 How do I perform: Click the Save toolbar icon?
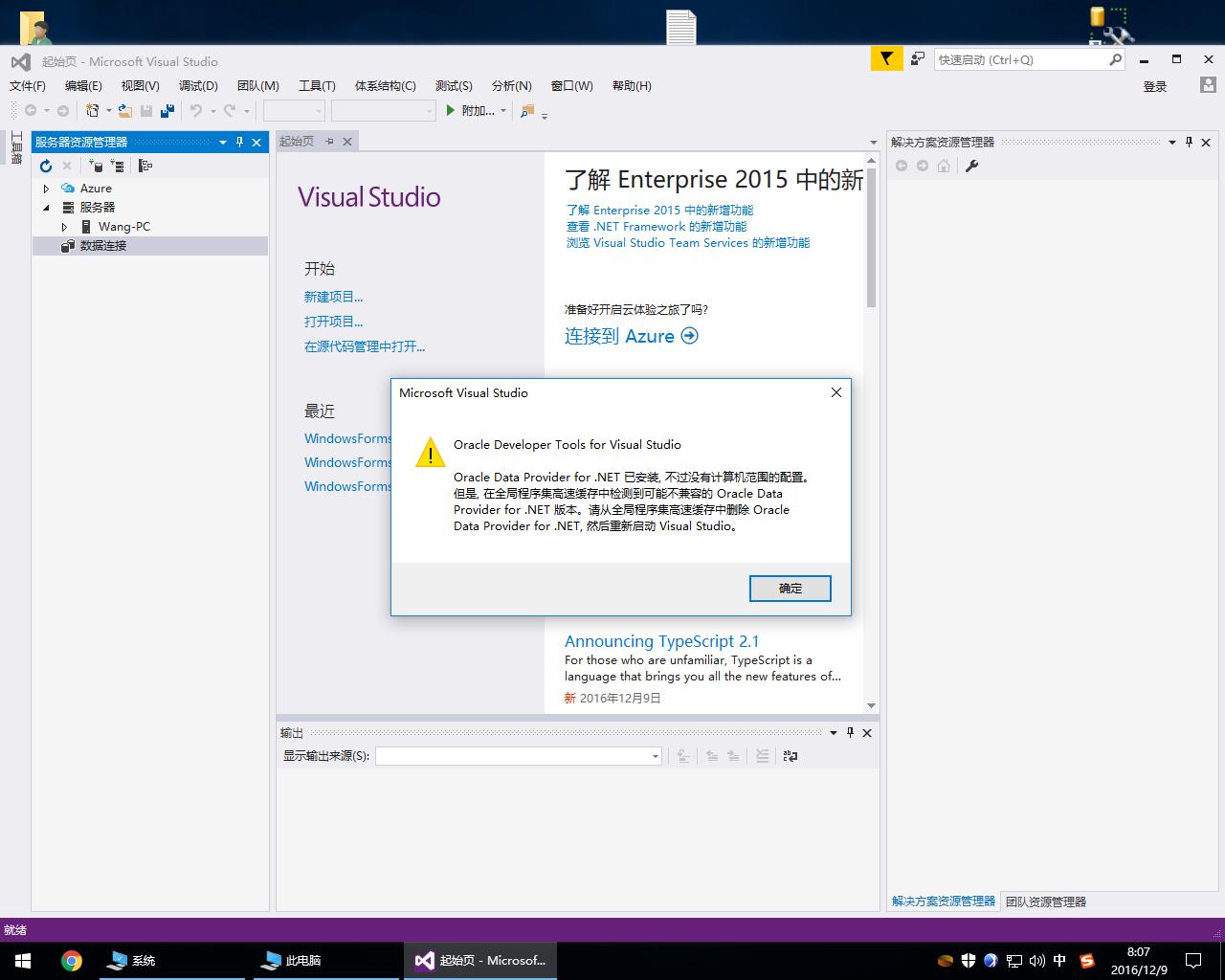click(147, 111)
